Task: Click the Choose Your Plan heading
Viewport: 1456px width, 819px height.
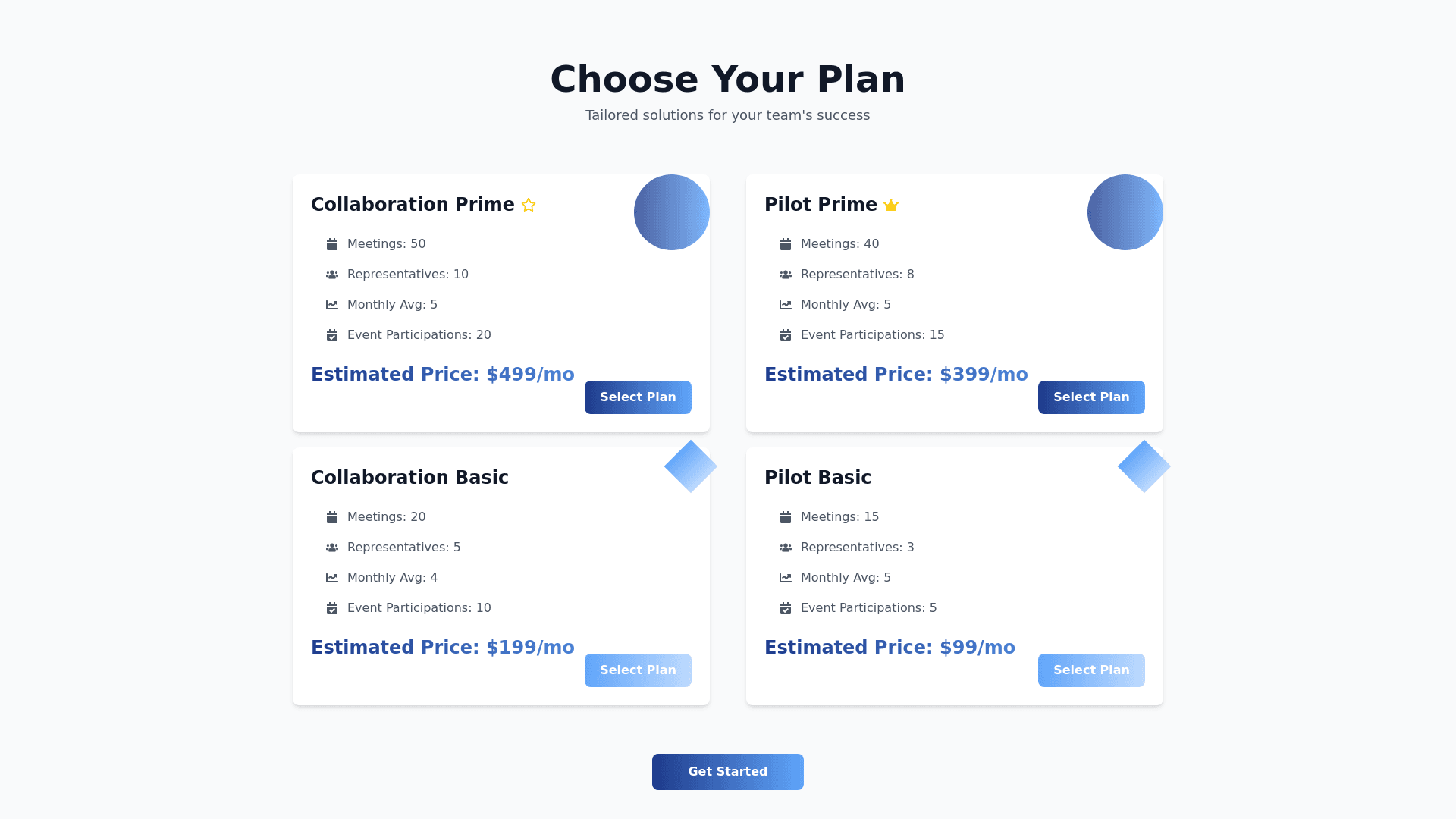Action: coord(727,80)
